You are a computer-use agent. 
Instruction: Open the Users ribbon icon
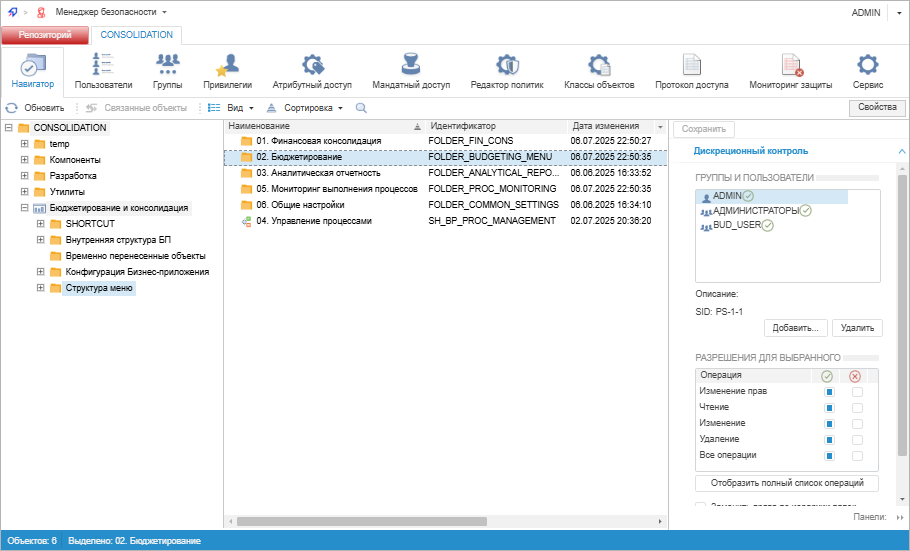tap(103, 64)
